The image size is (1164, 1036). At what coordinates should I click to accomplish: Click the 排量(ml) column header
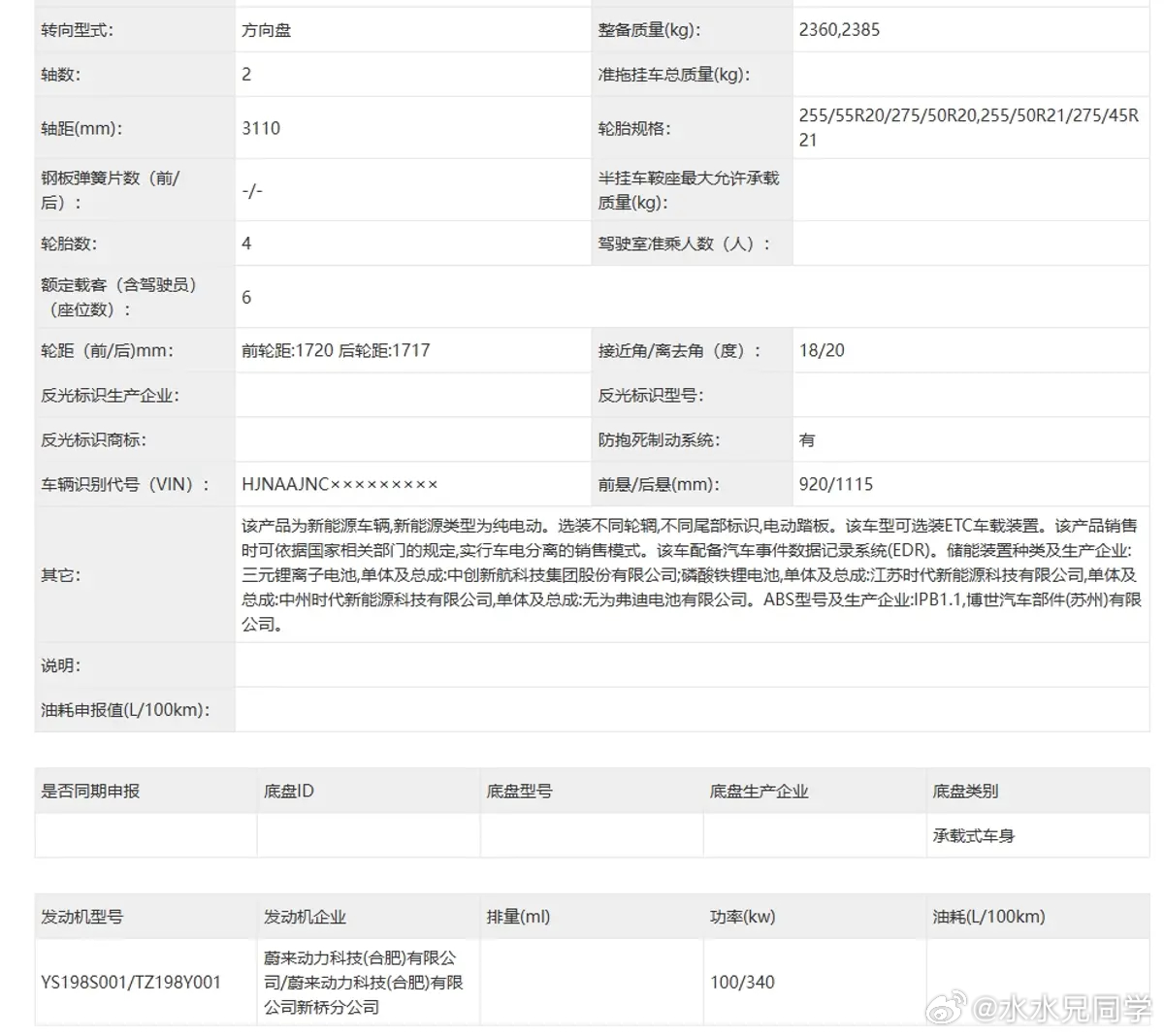point(518,917)
